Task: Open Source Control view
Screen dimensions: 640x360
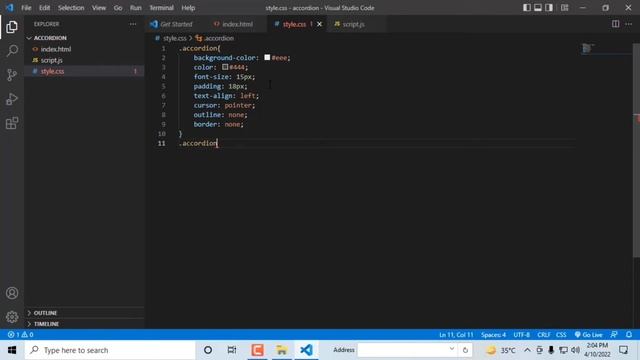Action: 12,75
